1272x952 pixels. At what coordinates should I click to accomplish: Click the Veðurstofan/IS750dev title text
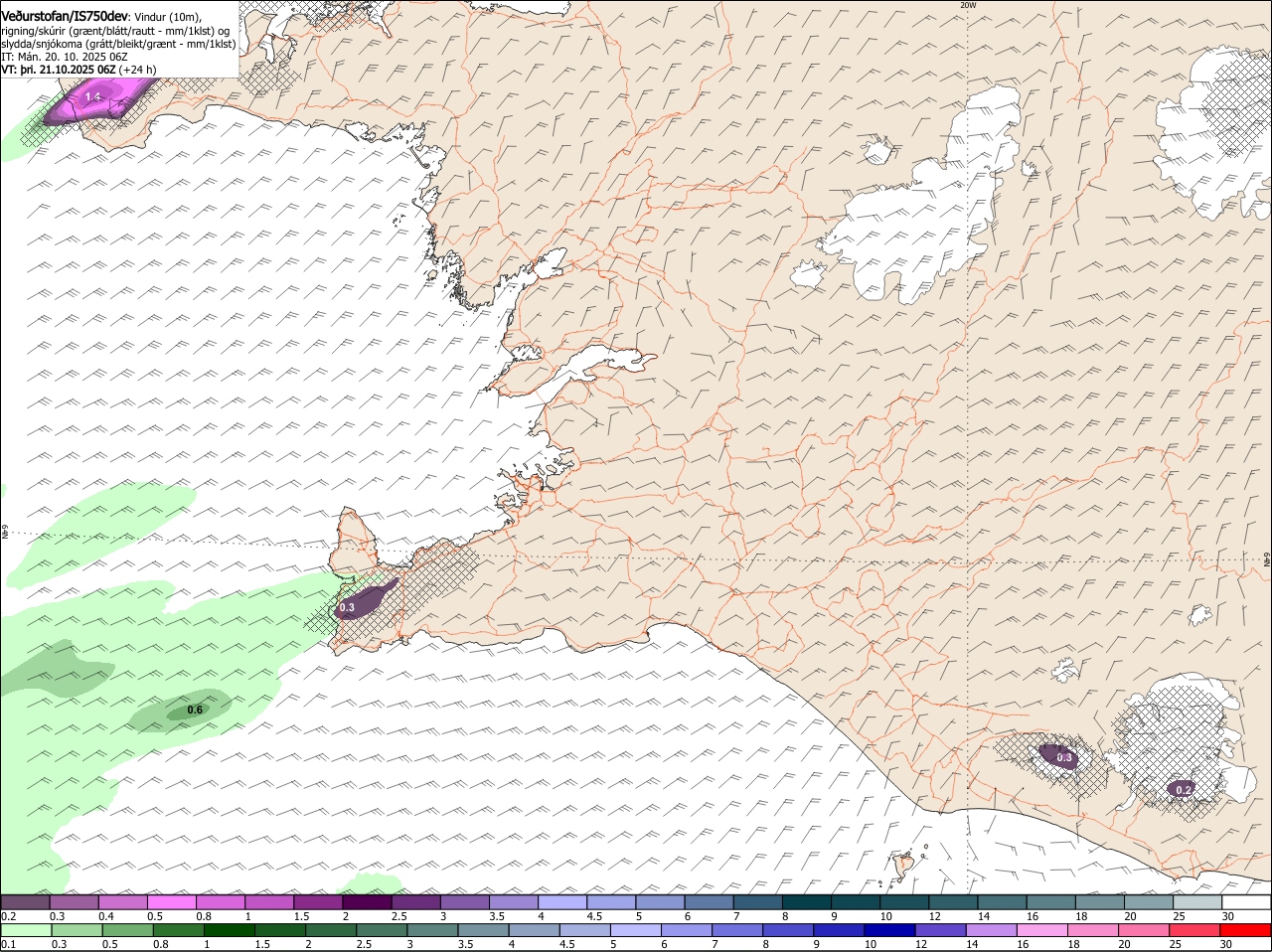(64, 16)
